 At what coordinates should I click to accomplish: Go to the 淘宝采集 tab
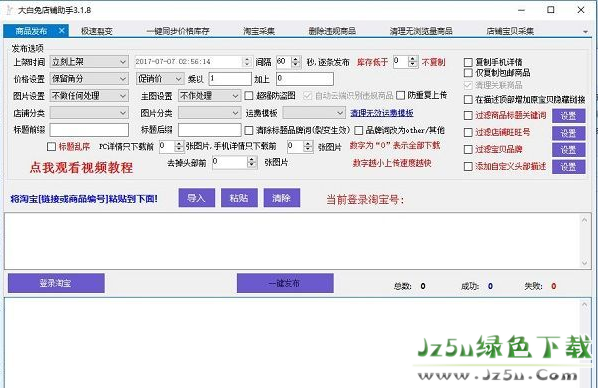(x=259, y=31)
